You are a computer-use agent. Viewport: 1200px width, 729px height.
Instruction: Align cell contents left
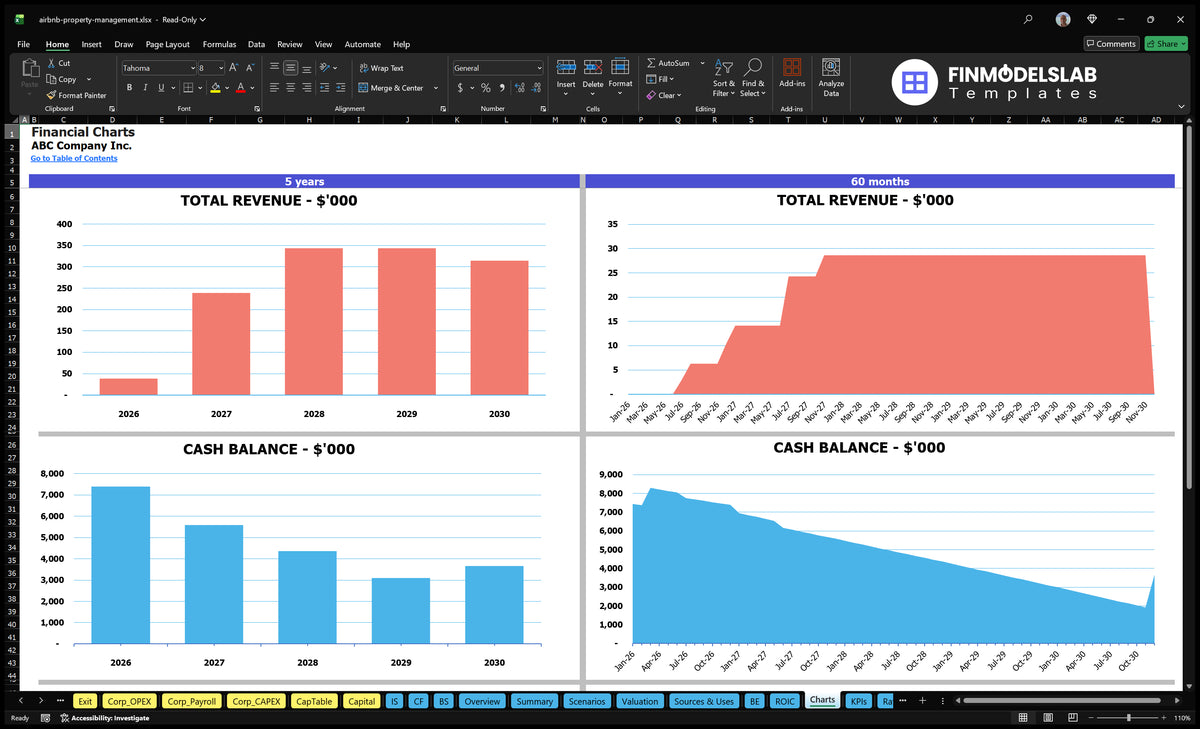(274, 88)
